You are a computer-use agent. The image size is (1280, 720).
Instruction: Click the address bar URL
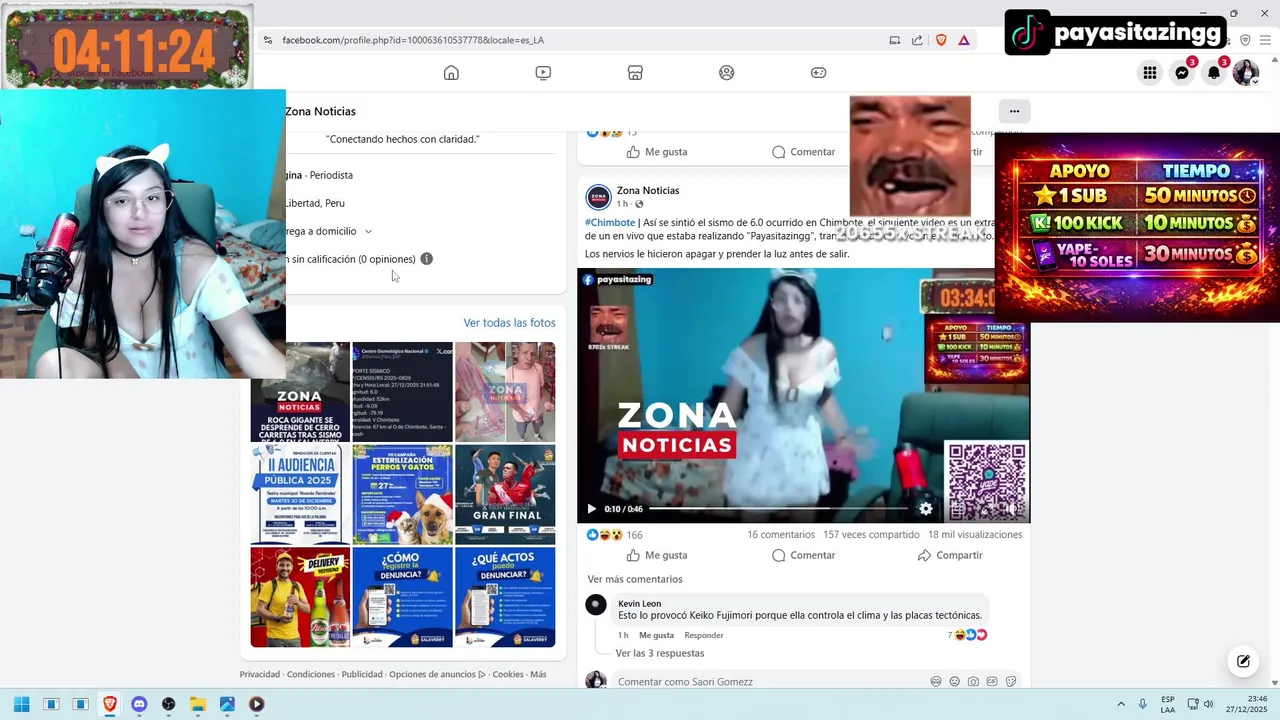tap(413, 40)
